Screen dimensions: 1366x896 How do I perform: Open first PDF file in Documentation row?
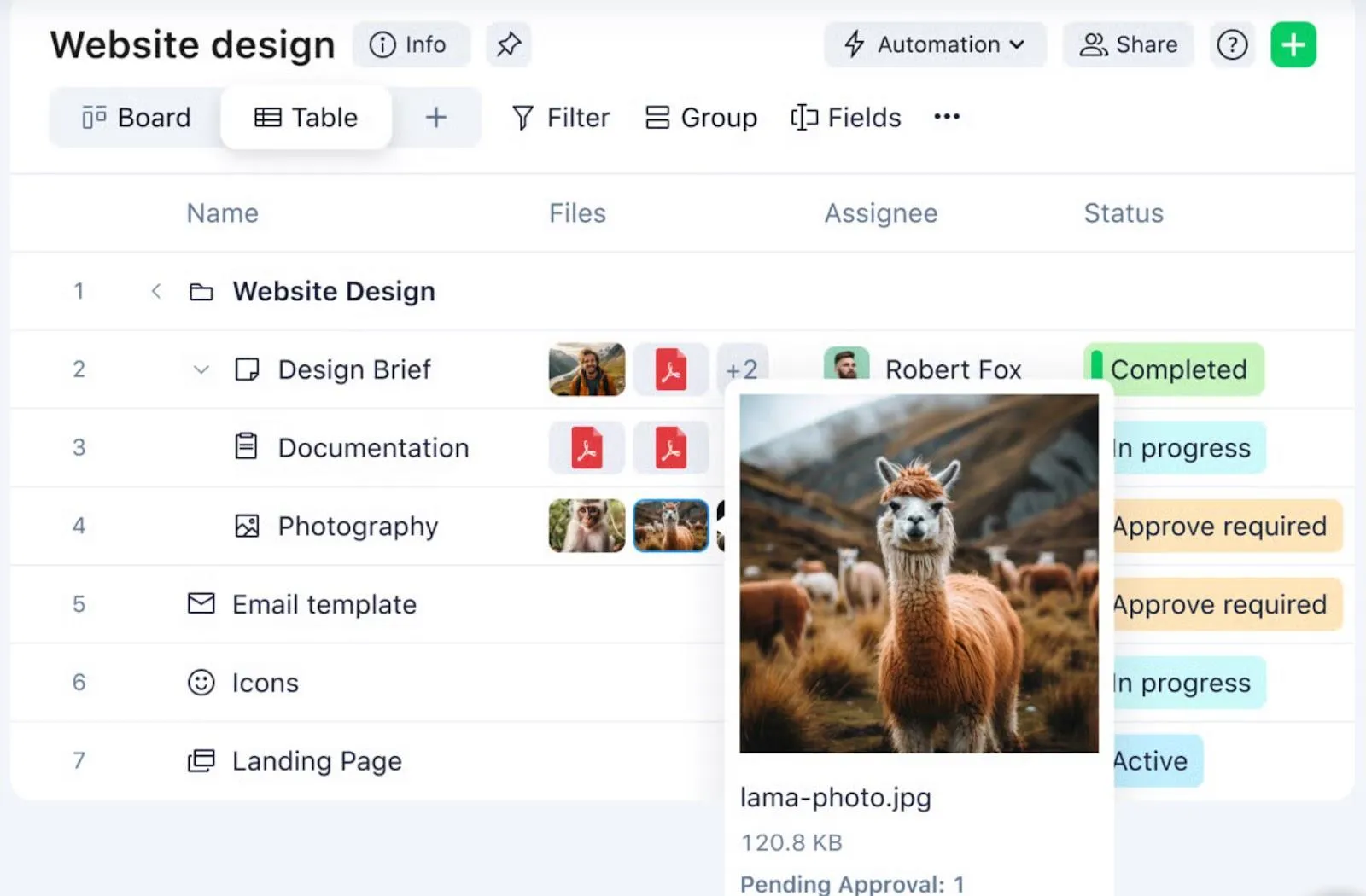point(587,448)
